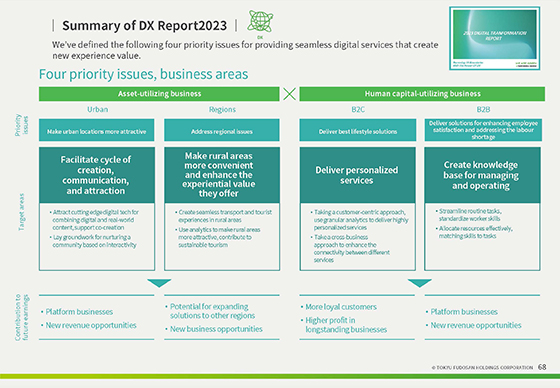Click the Four priority issues, business areas heading
Viewport: 560px width, 388px height.
pos(143,74)
